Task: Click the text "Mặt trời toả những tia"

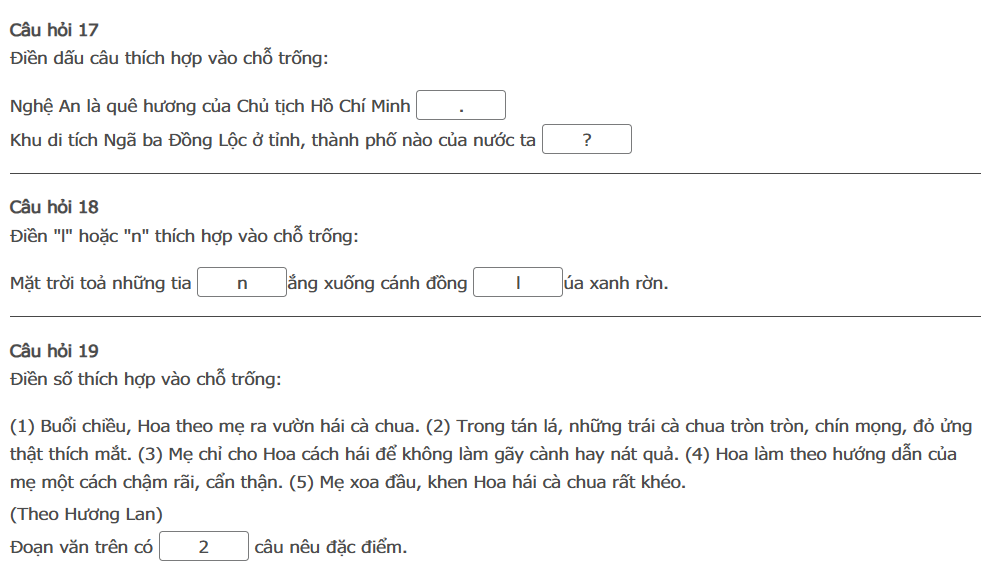Action: (100, 283)
